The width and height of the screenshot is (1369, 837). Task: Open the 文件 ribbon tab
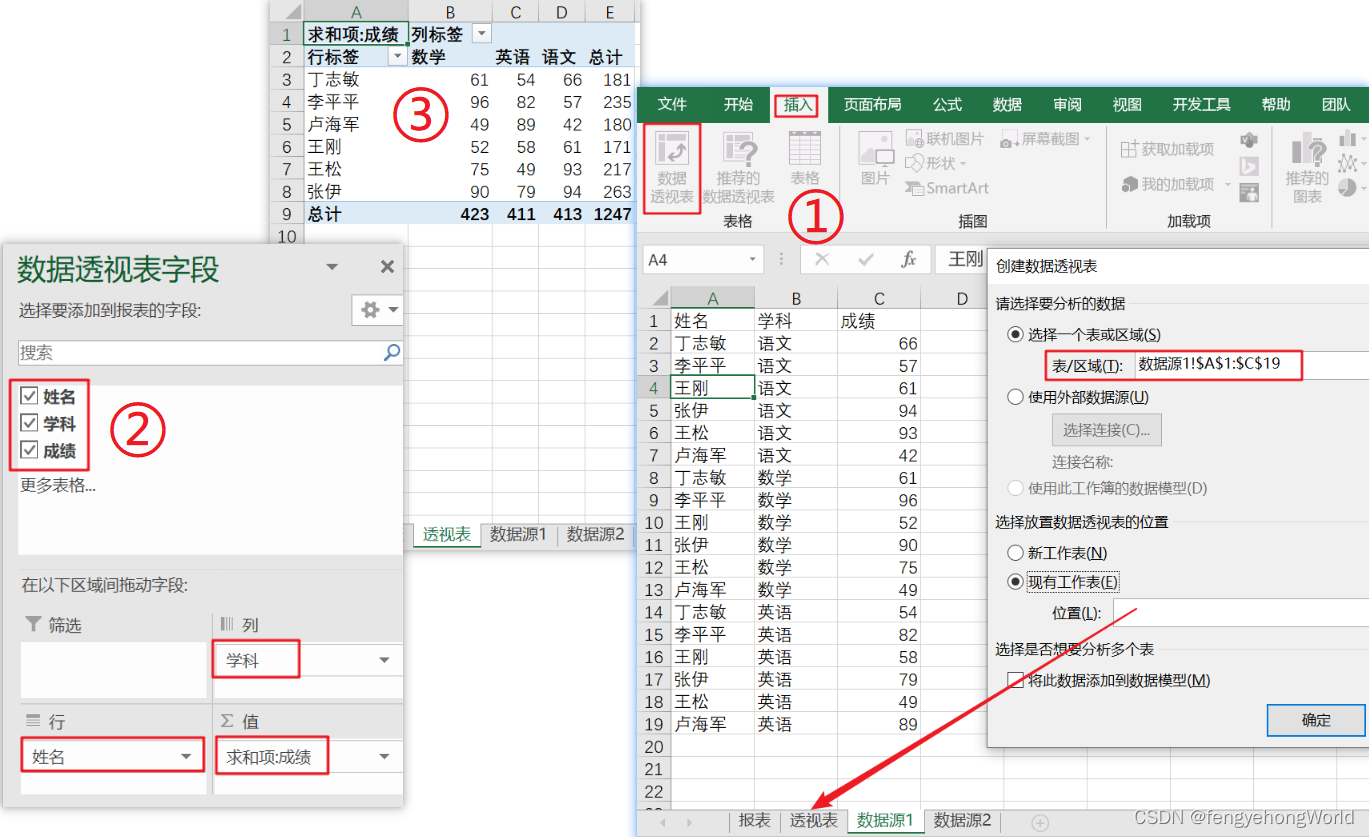672,104
